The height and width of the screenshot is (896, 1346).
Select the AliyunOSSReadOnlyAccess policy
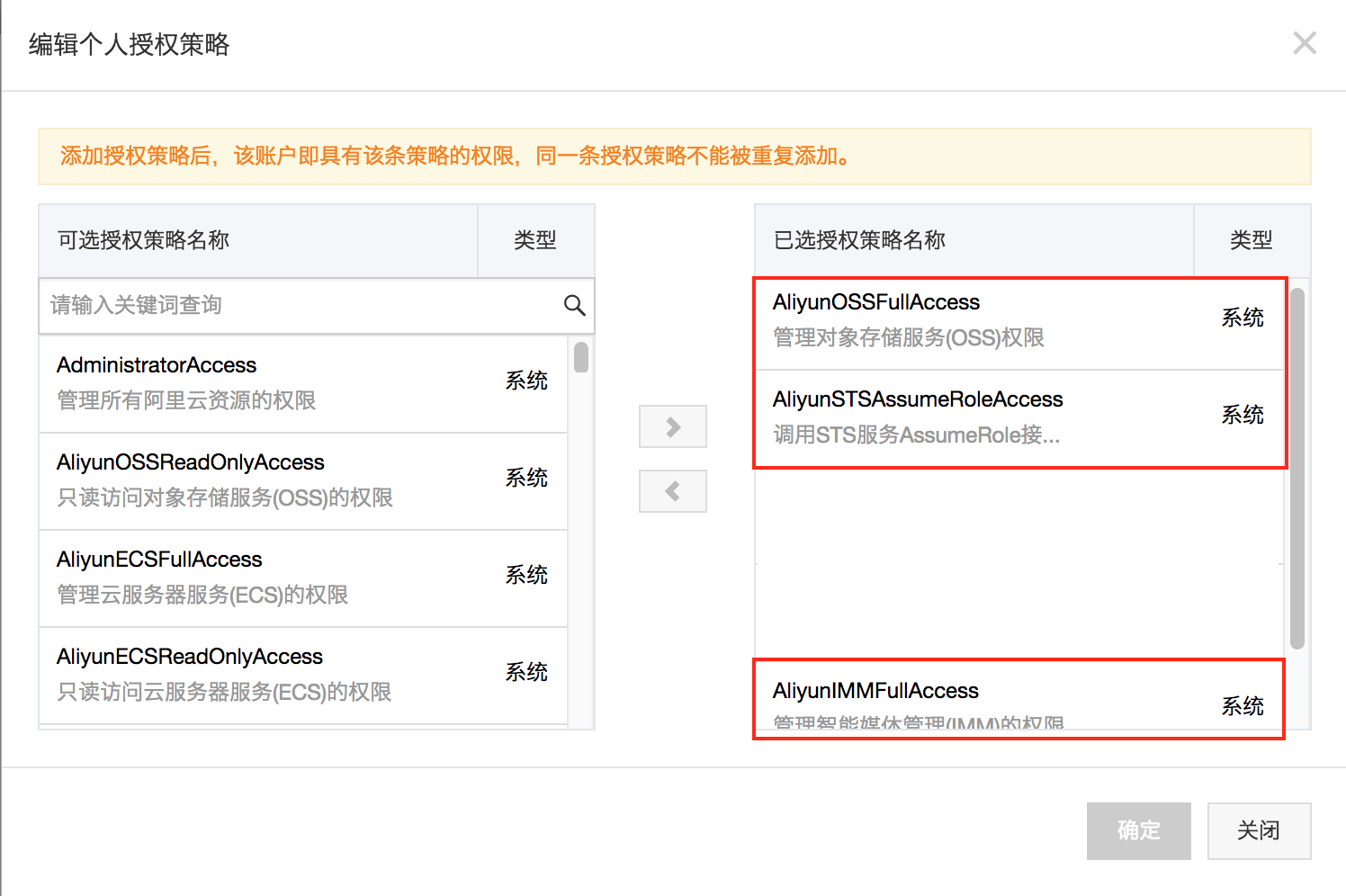pyautogui.click(x=303, y=480)
